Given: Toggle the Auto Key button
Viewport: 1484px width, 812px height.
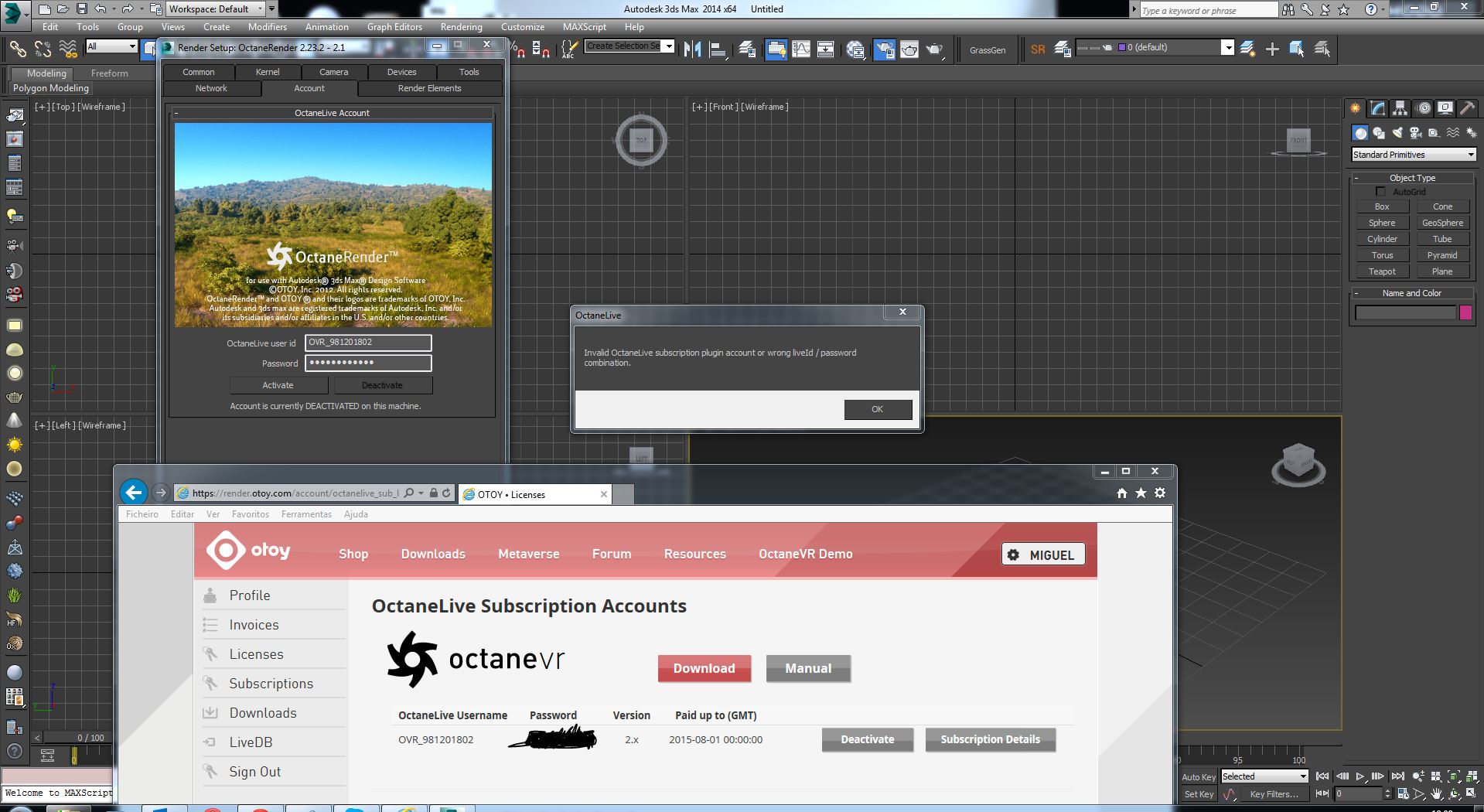Looking at the screenshot, I should coord(1199,777).
